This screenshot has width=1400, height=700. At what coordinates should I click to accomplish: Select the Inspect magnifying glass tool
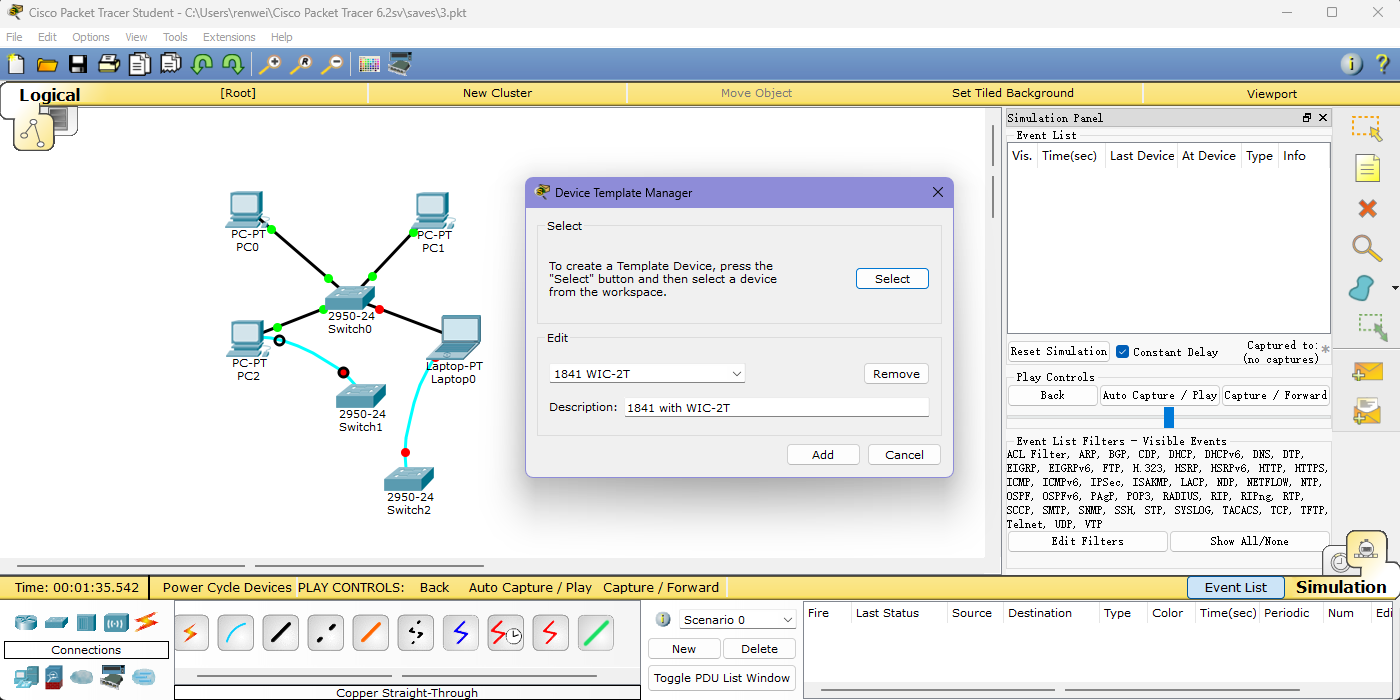click(1367, 247)
